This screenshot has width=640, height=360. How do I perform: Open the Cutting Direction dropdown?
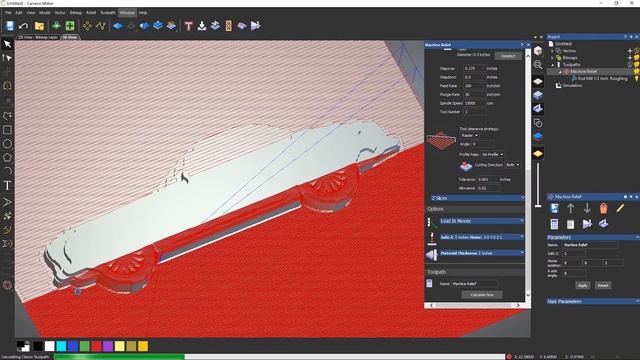tap(513, 165)
